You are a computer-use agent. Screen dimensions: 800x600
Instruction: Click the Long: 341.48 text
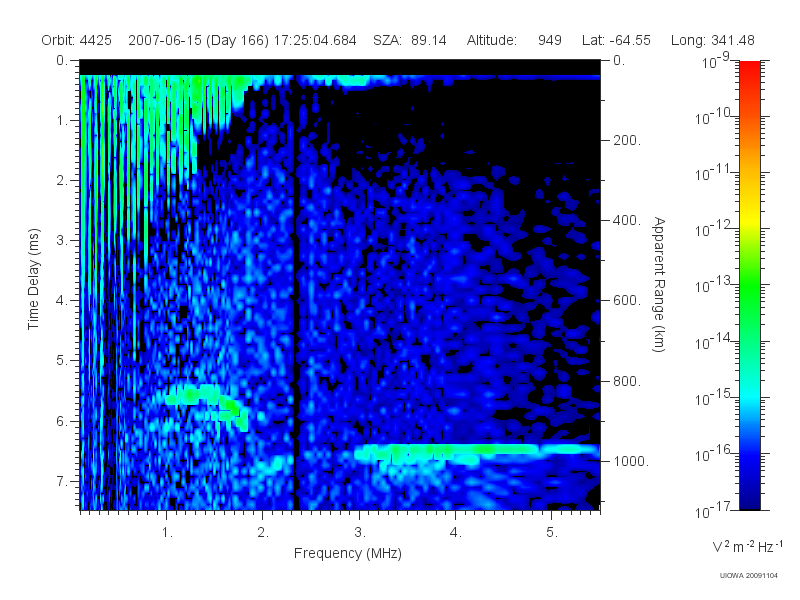coord(713,40)
